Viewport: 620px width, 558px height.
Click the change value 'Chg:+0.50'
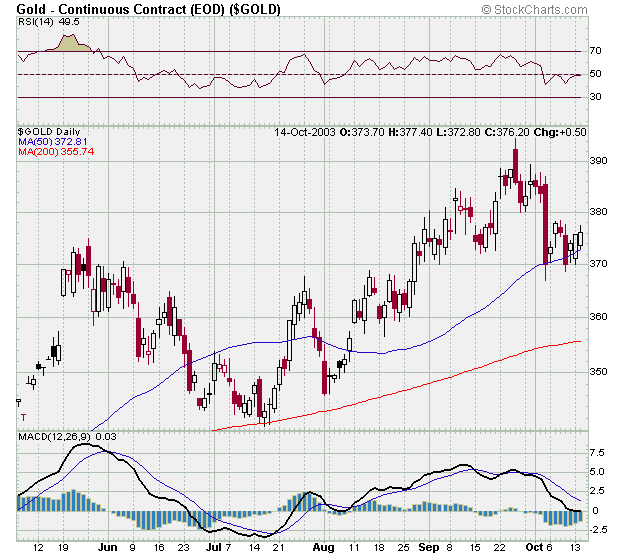pyautogui.click(x=560, y=132)
